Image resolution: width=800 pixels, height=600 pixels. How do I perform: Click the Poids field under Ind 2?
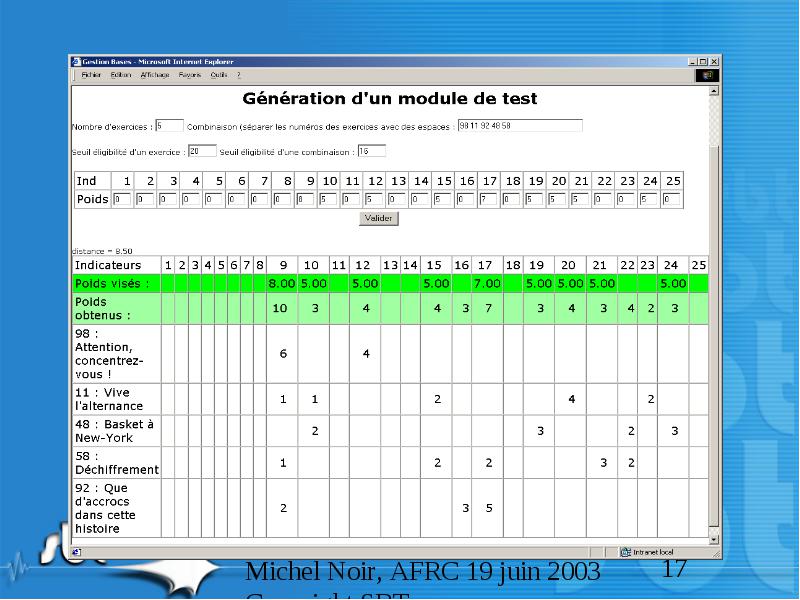coord(144,199)
